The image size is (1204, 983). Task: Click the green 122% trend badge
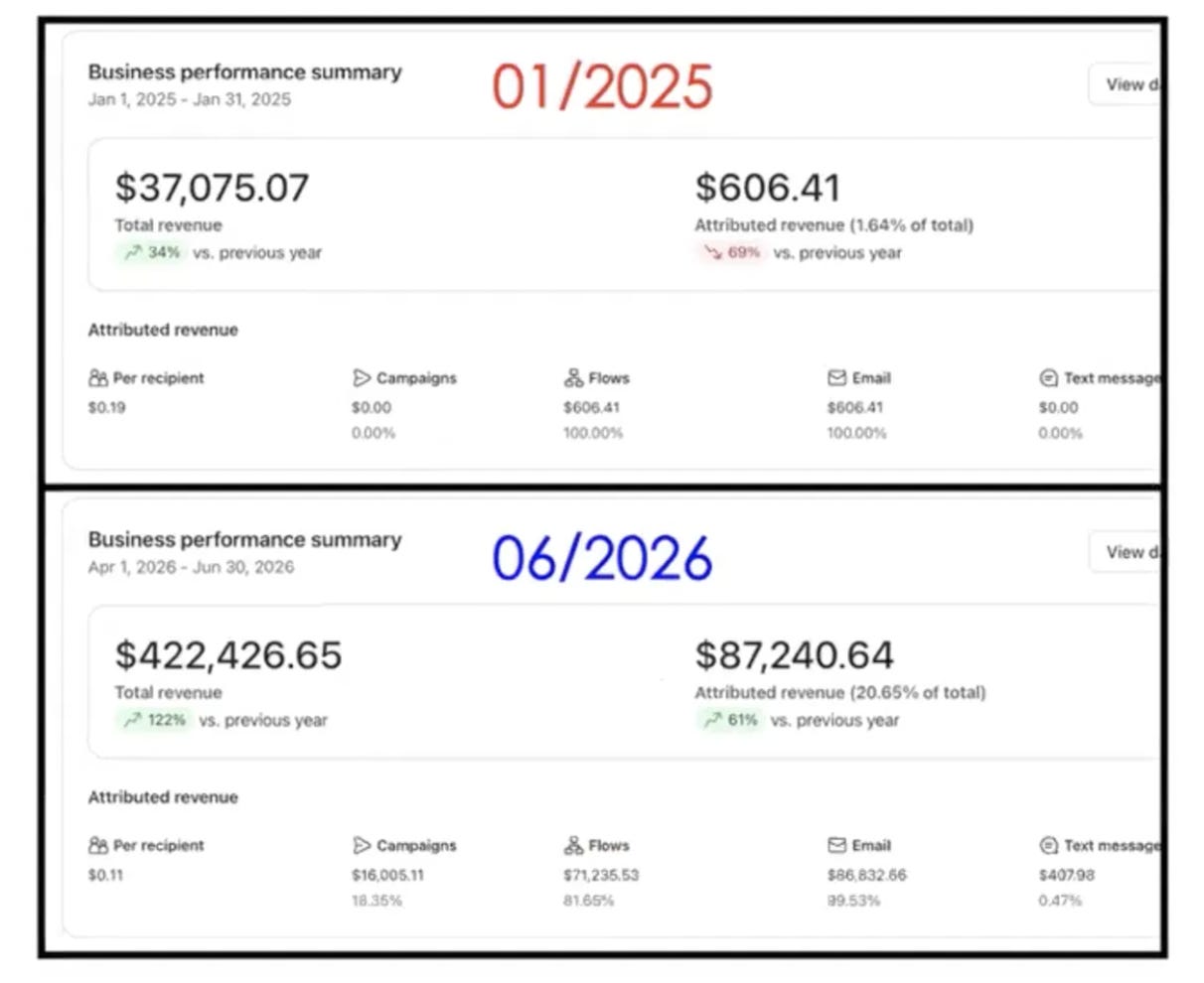coord(154,720)
